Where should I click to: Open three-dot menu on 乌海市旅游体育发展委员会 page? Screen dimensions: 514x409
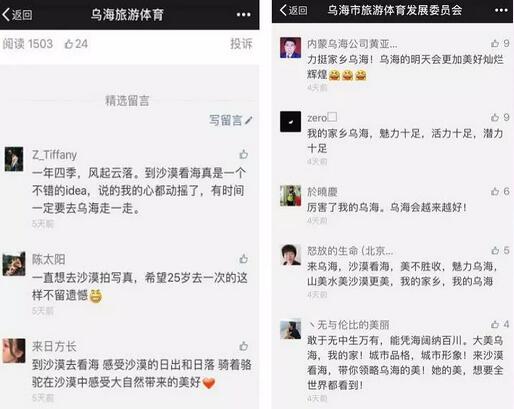point(501,10)
